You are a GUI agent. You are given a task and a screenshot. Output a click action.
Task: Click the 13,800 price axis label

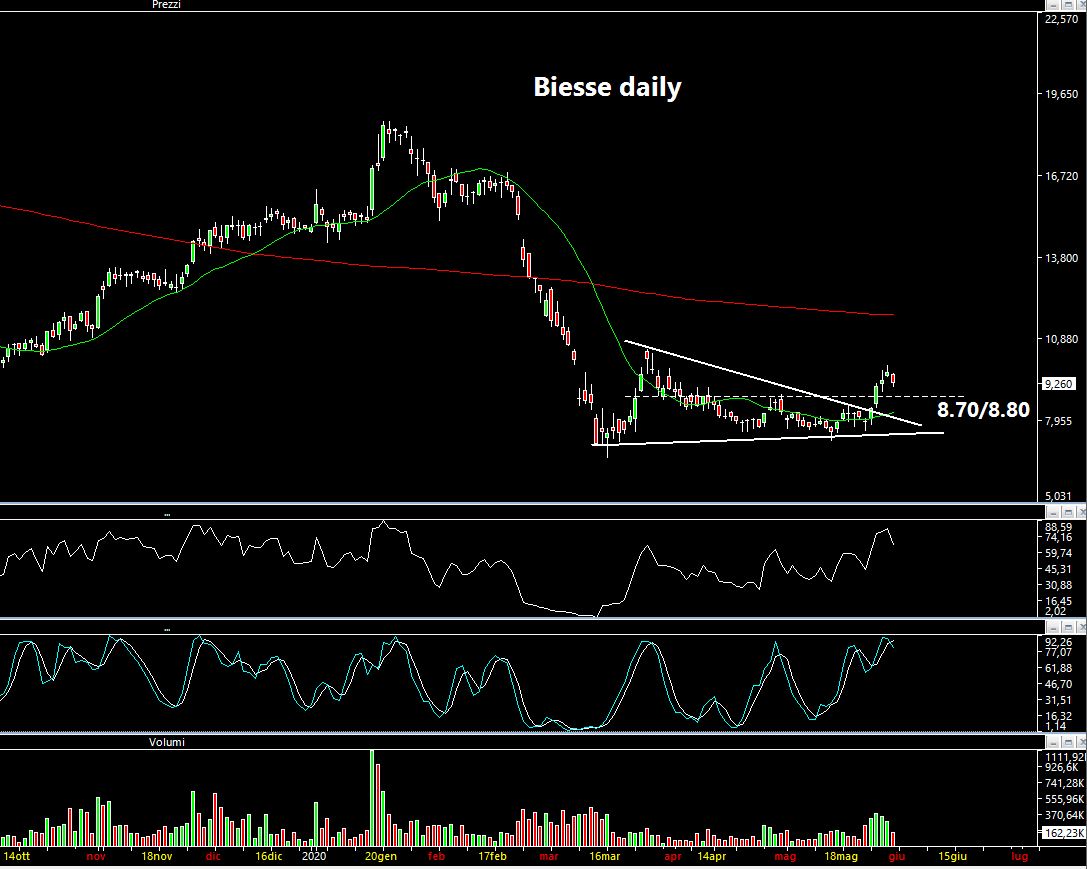click(x=1062, y=258)
